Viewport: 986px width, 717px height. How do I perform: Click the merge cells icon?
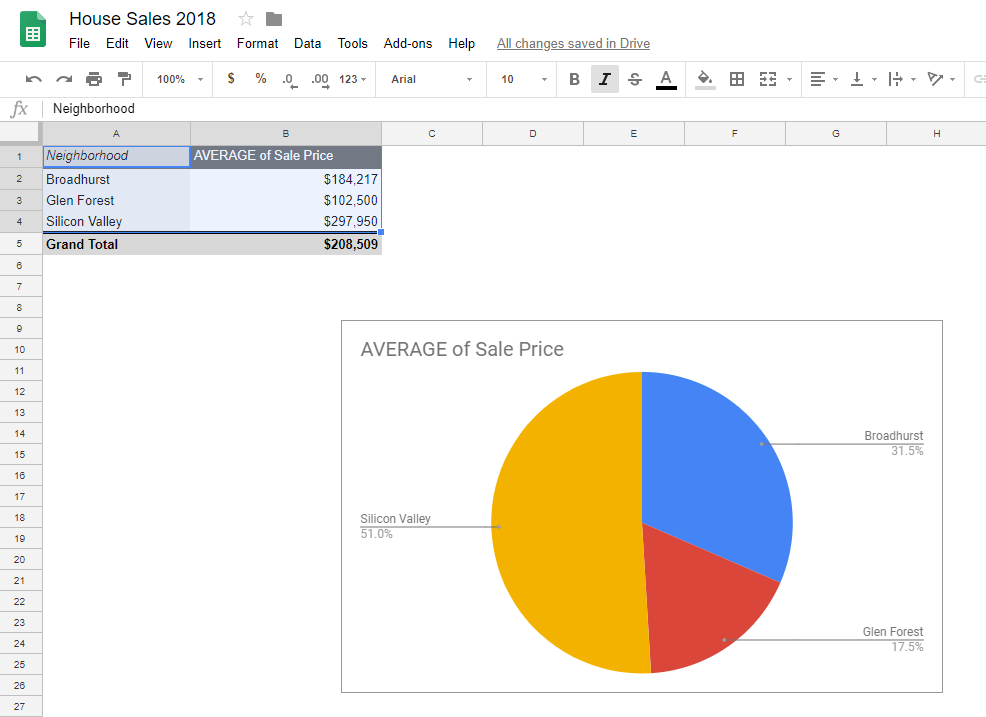pyautogui.click(x=768, y=79)
